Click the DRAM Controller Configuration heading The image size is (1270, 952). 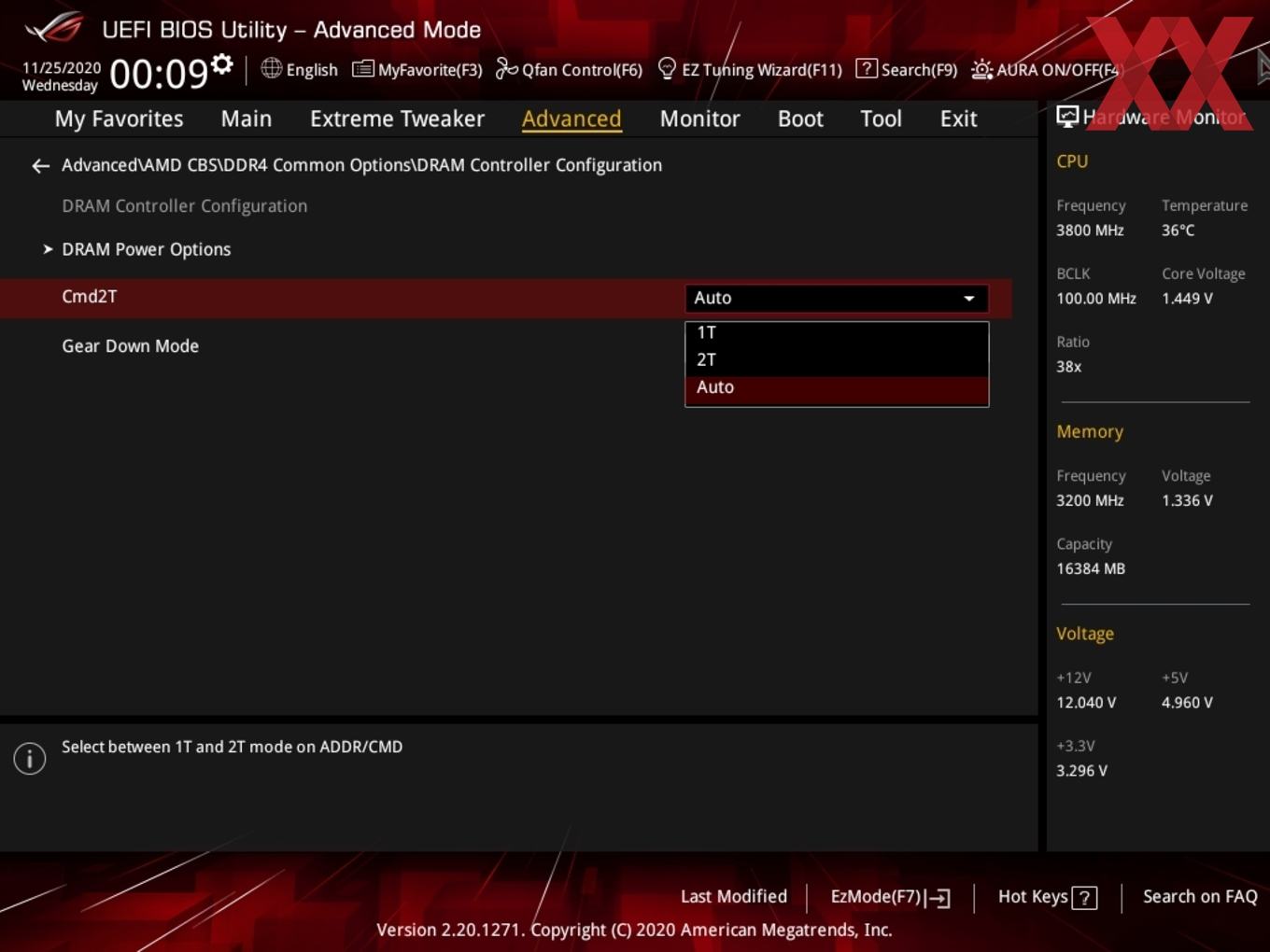point(184,206)
